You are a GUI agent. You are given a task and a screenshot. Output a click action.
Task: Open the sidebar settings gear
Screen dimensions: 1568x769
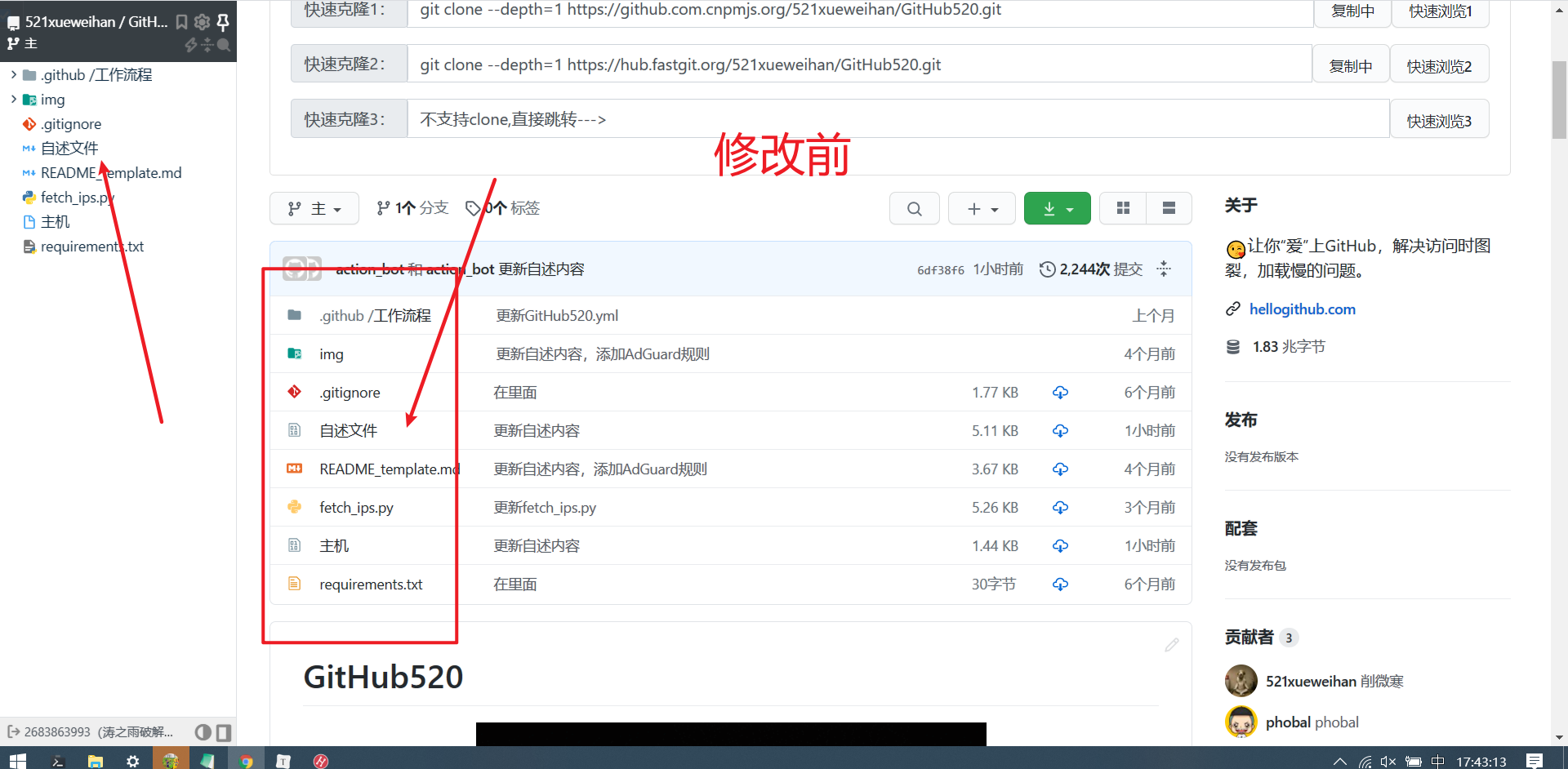(202, 22)
